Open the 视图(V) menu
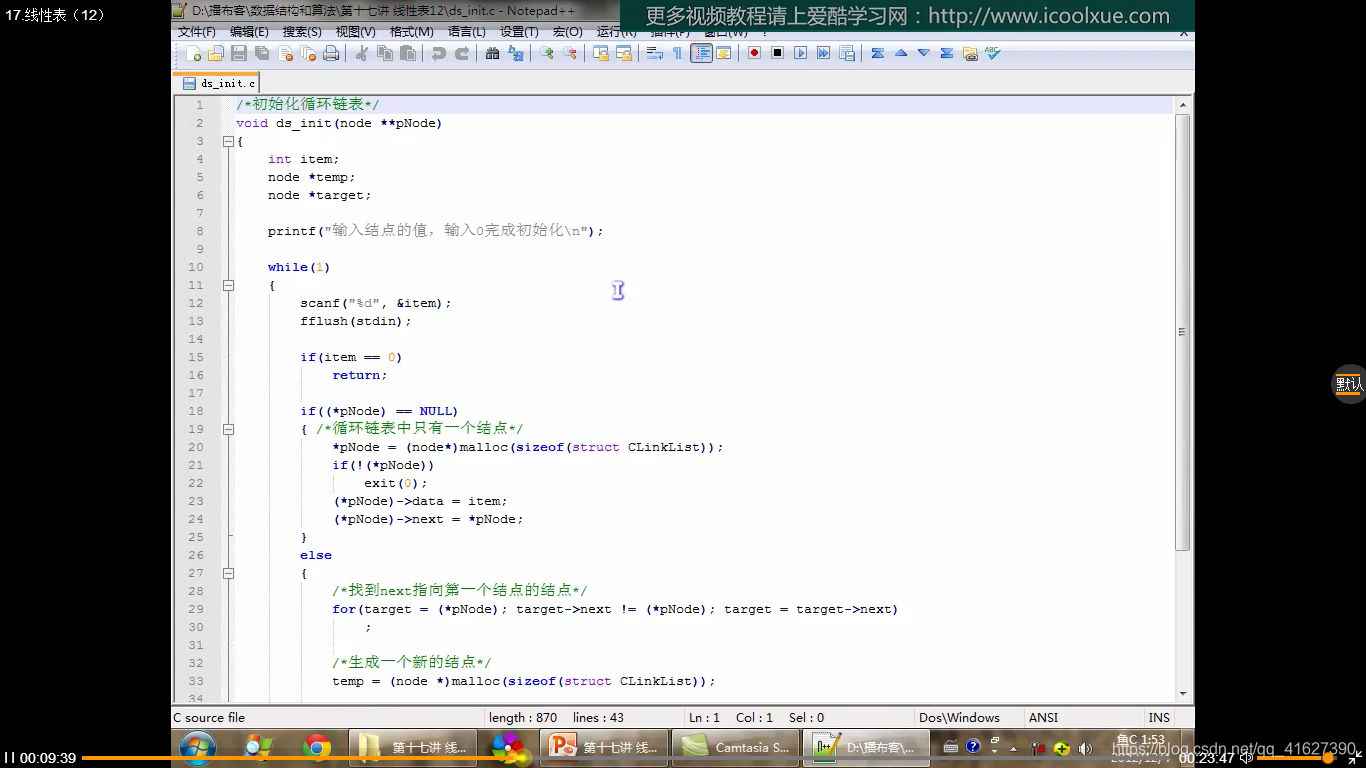The image size is (1366, 768). pyautogui.click(x=355, y=32)
